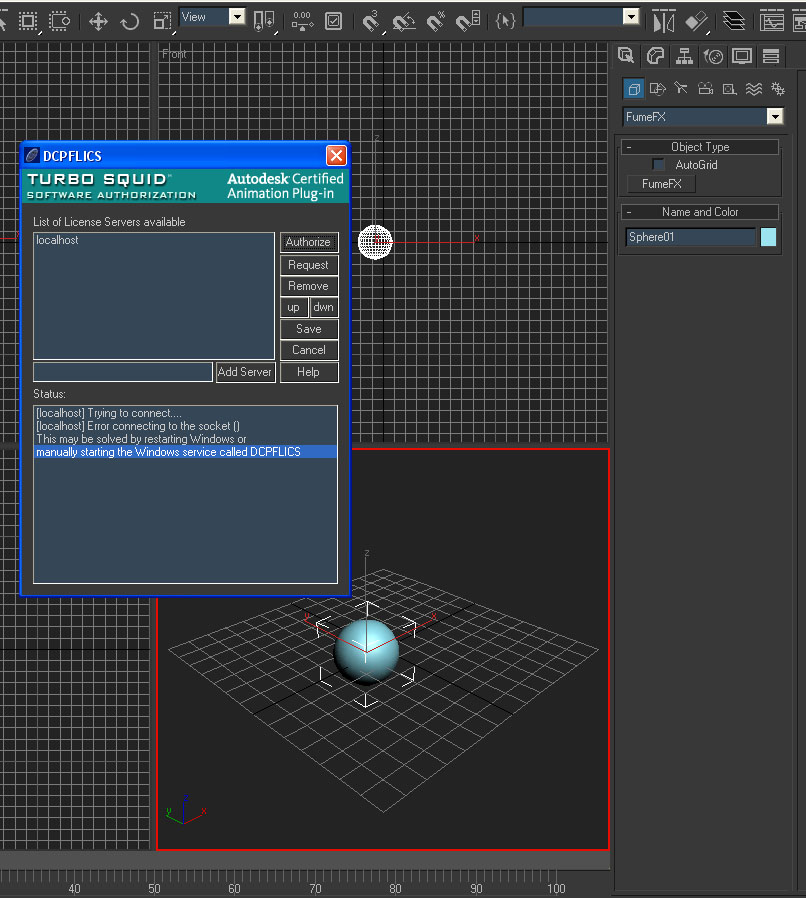Collapse the Name and Color rollout

click(x=700, y=212)
